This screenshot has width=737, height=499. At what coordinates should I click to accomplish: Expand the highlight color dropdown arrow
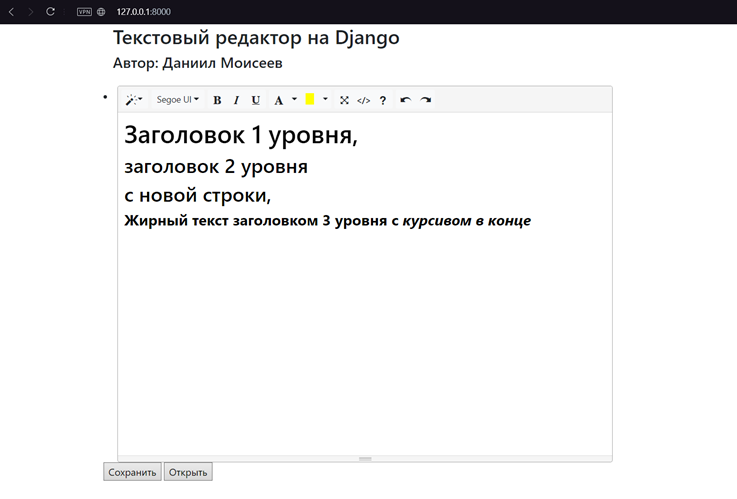(x=325, y=100)
